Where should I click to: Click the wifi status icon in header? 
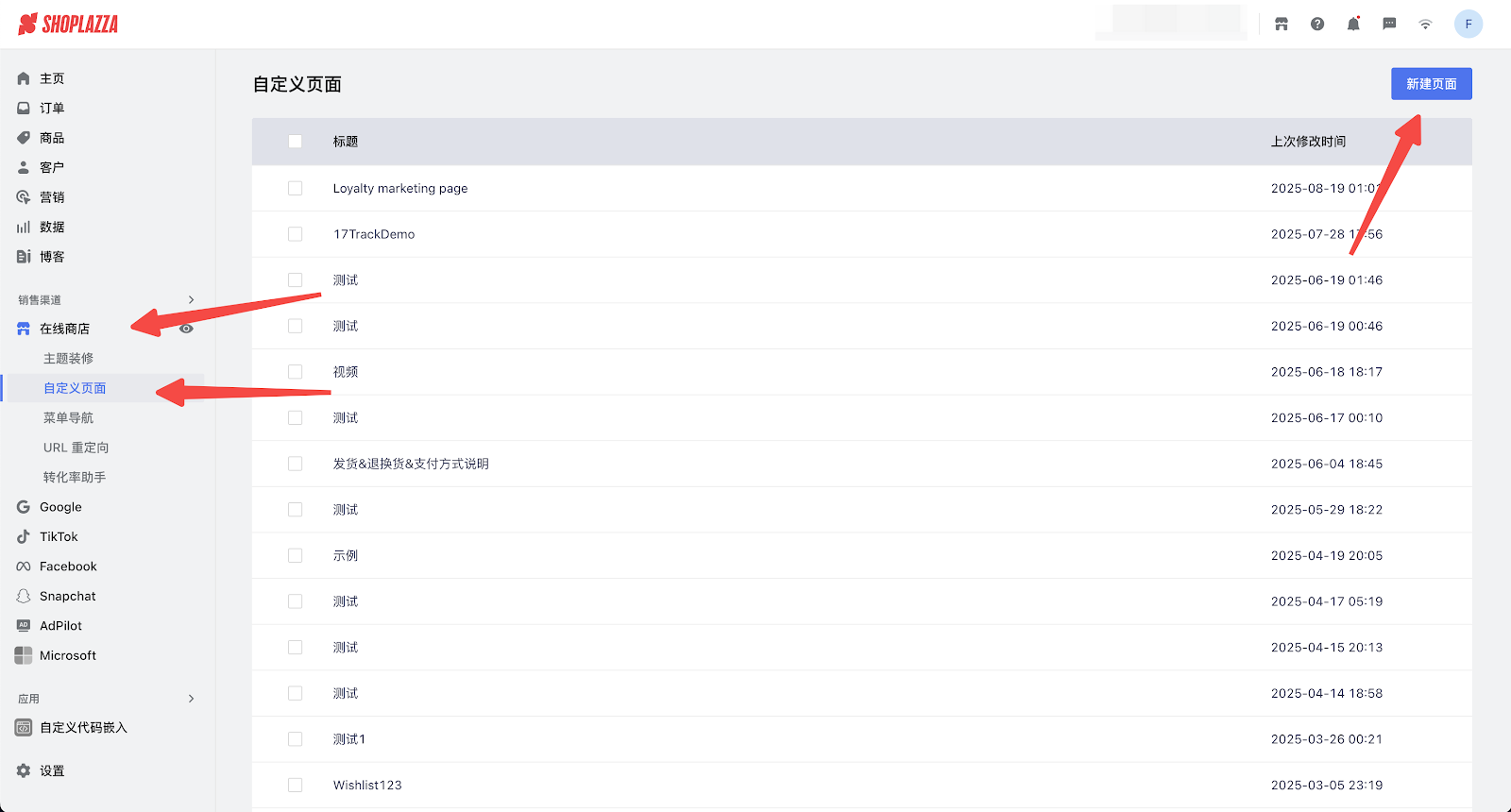pyautogui.click(x=1425, y=25)
